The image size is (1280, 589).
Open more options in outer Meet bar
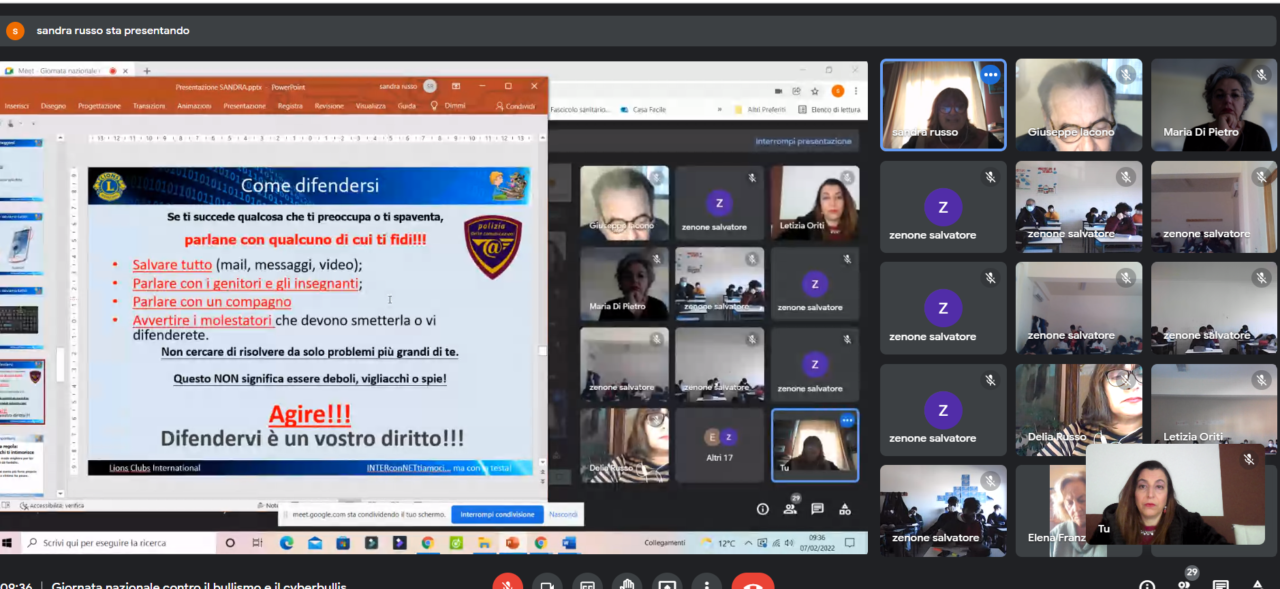click(707, 583)
